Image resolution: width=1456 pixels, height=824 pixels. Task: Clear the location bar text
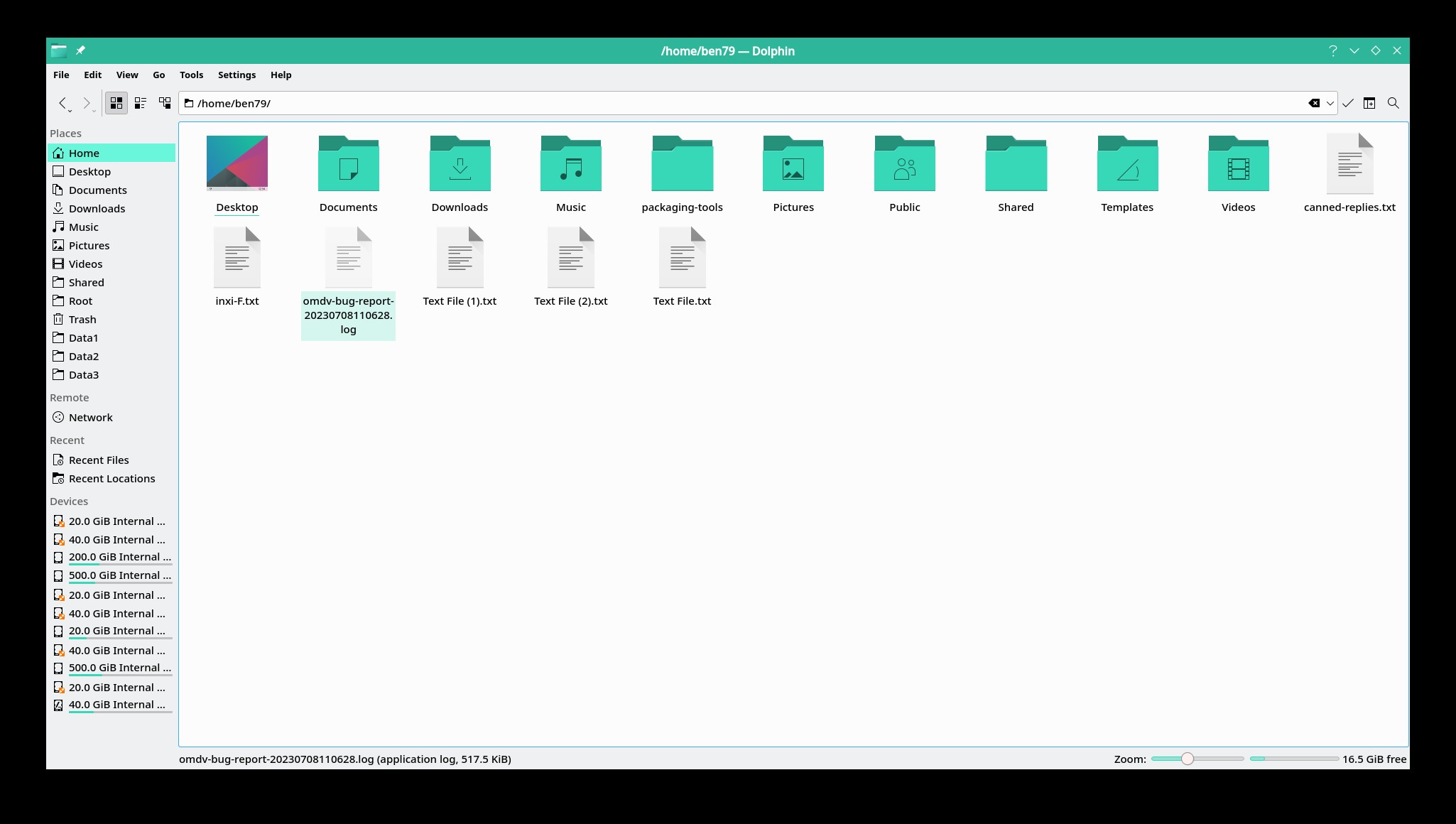point(1313,103)
